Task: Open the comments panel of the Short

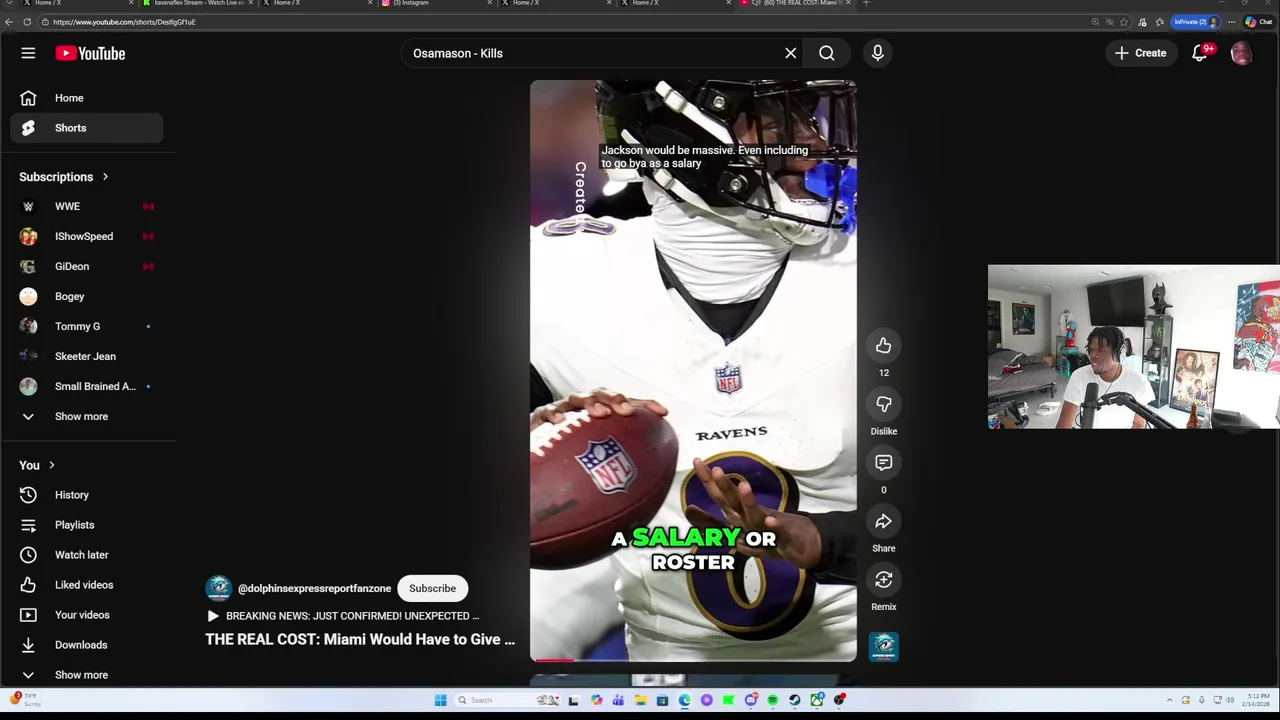Action: coord(883,462)
